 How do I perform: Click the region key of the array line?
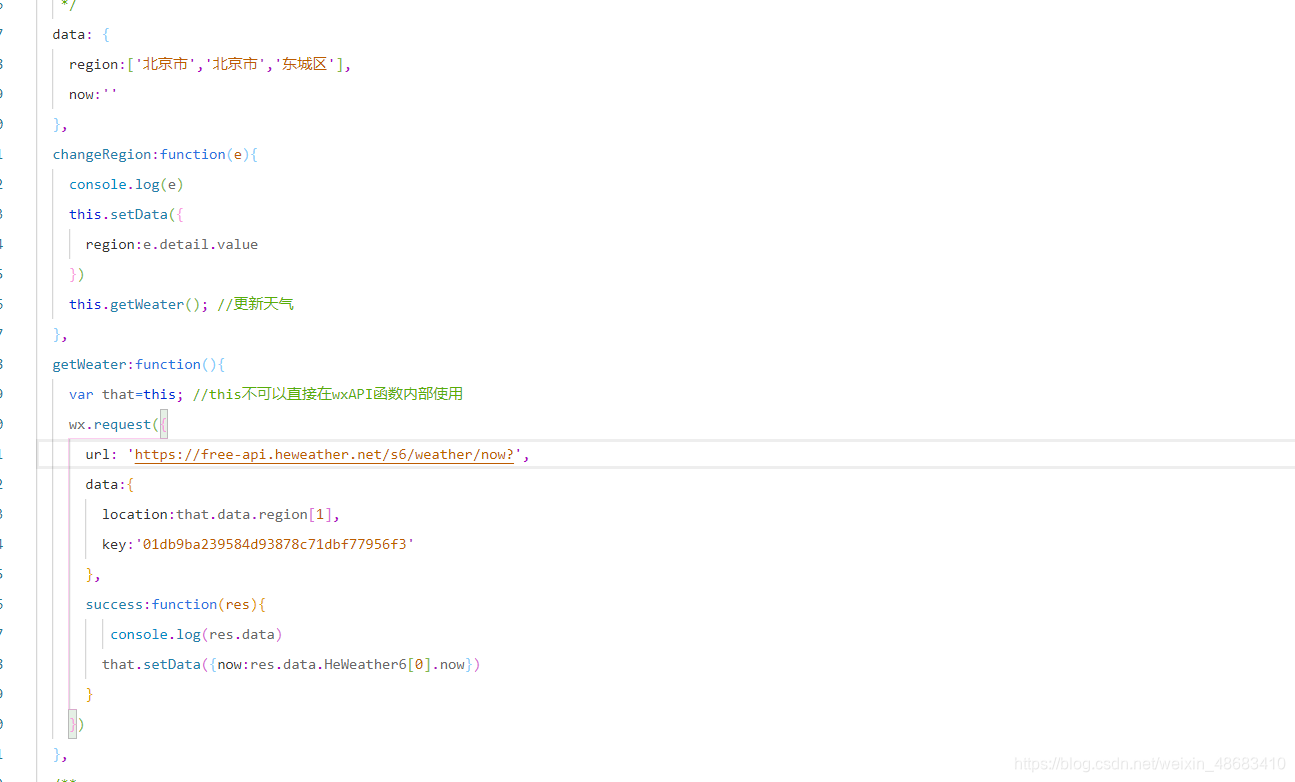point(94,64)
